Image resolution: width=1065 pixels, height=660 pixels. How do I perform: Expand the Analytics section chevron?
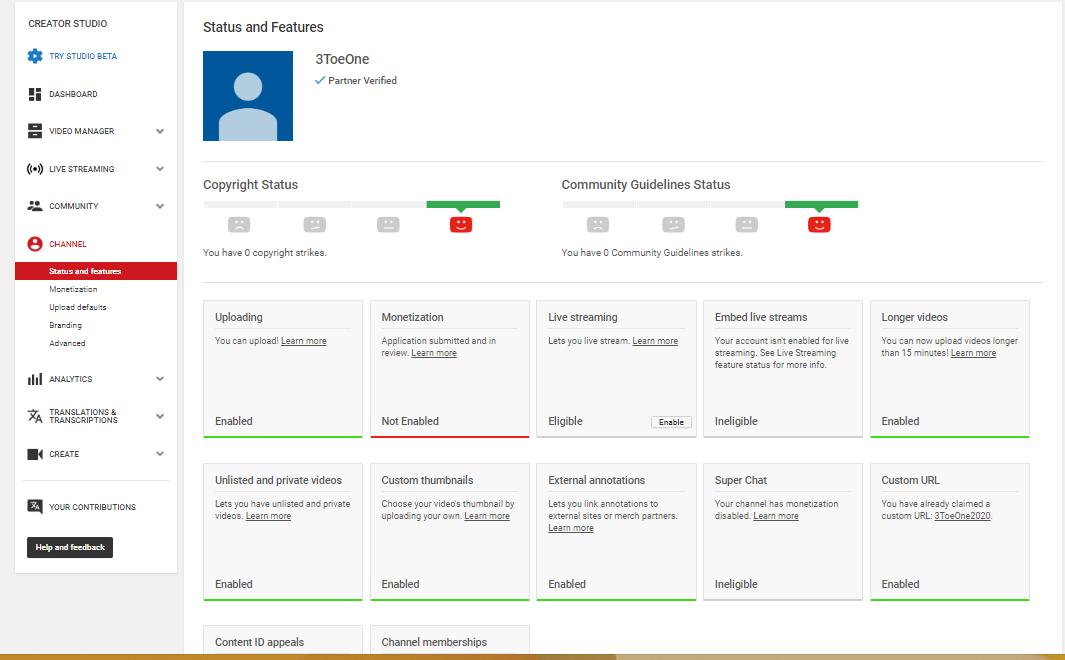click(160, 379)
